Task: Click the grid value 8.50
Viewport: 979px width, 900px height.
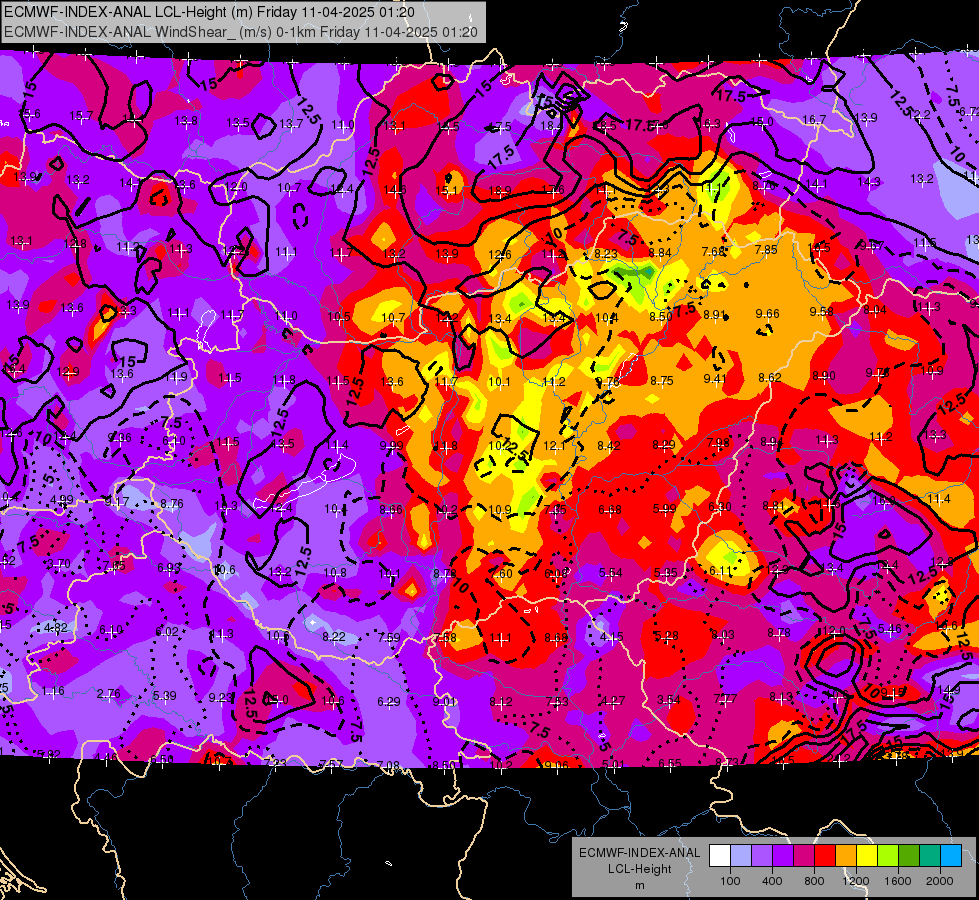Action: (661, 316)
